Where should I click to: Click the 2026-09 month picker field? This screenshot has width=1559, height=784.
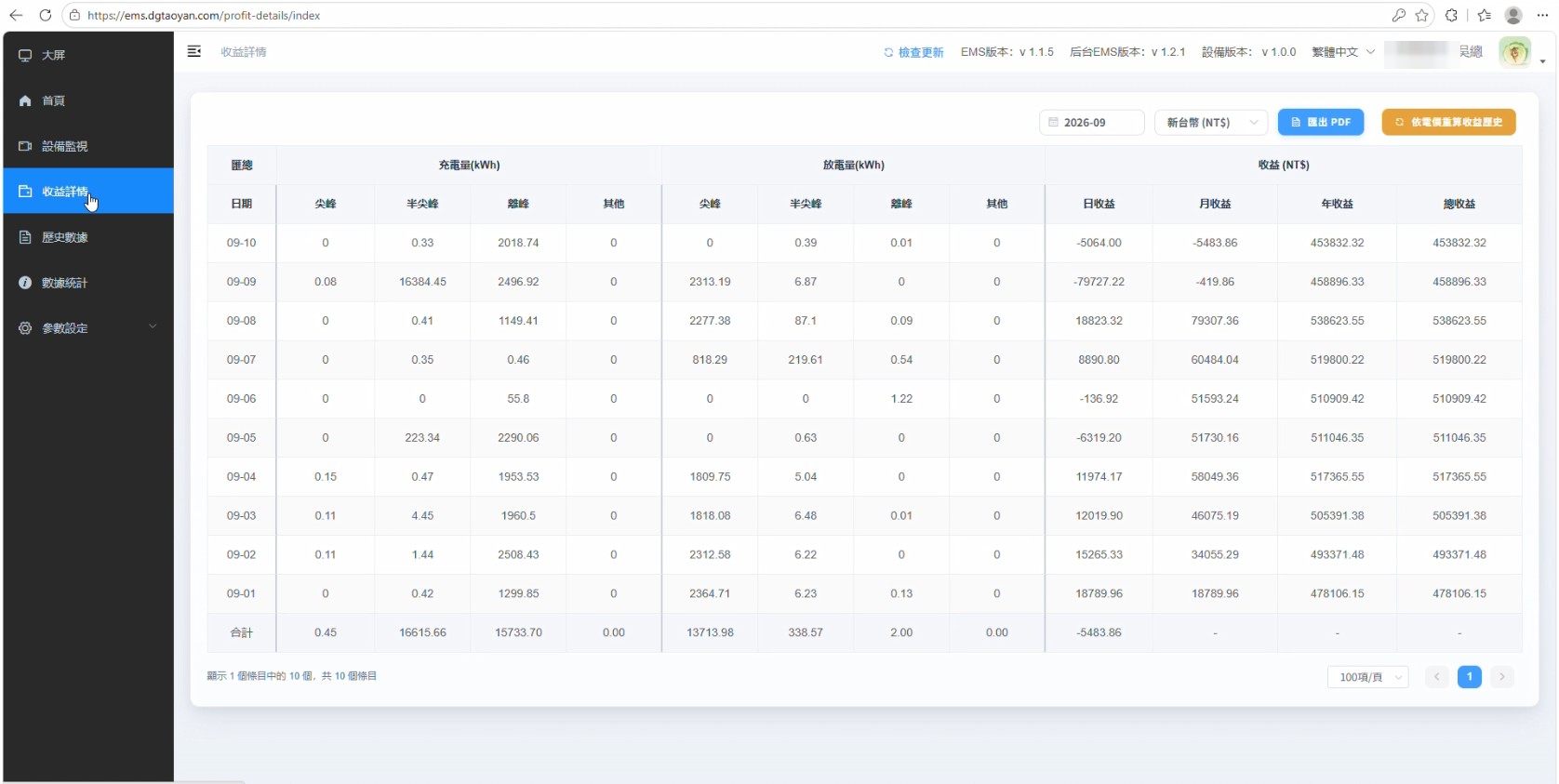(x=1092, y=123)
